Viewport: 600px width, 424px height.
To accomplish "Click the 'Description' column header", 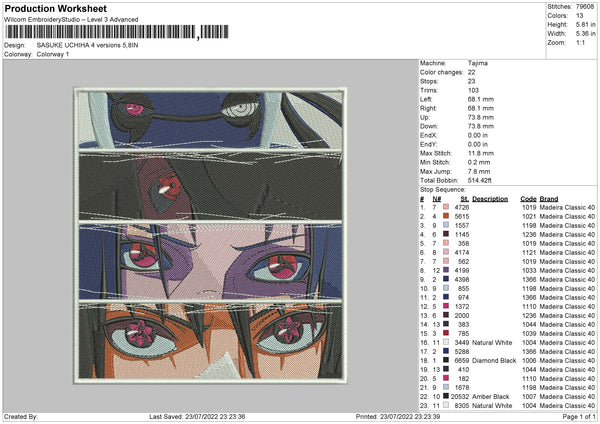I will tap(490, 199).
